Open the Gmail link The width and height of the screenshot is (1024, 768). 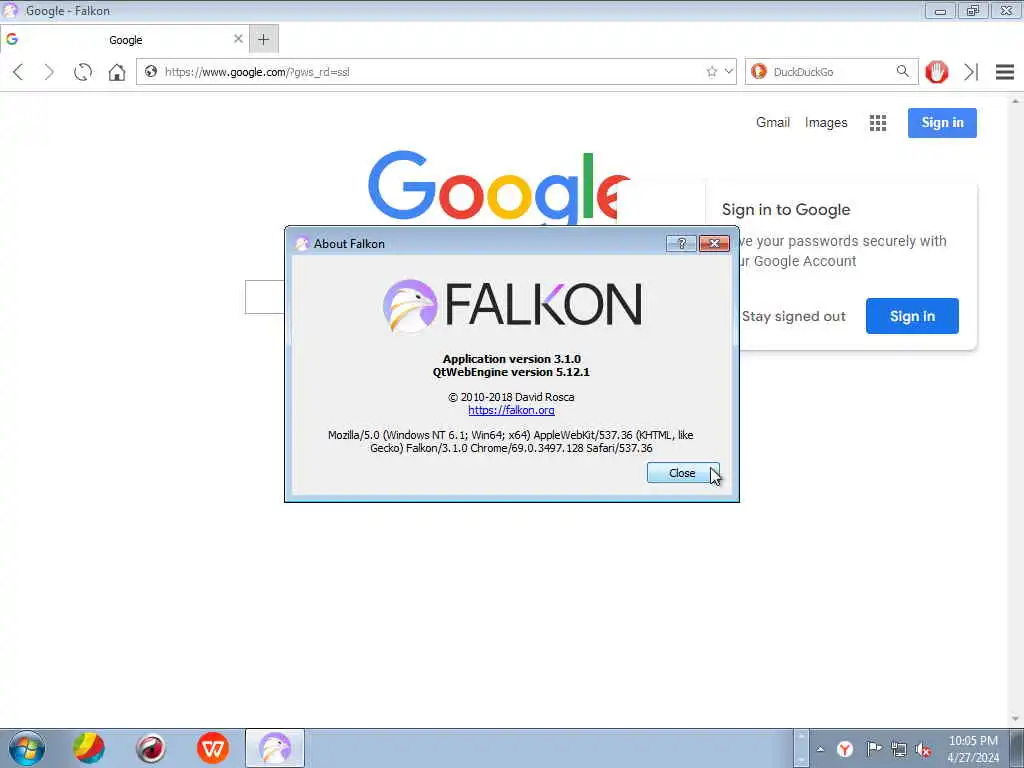click(773, 122)
